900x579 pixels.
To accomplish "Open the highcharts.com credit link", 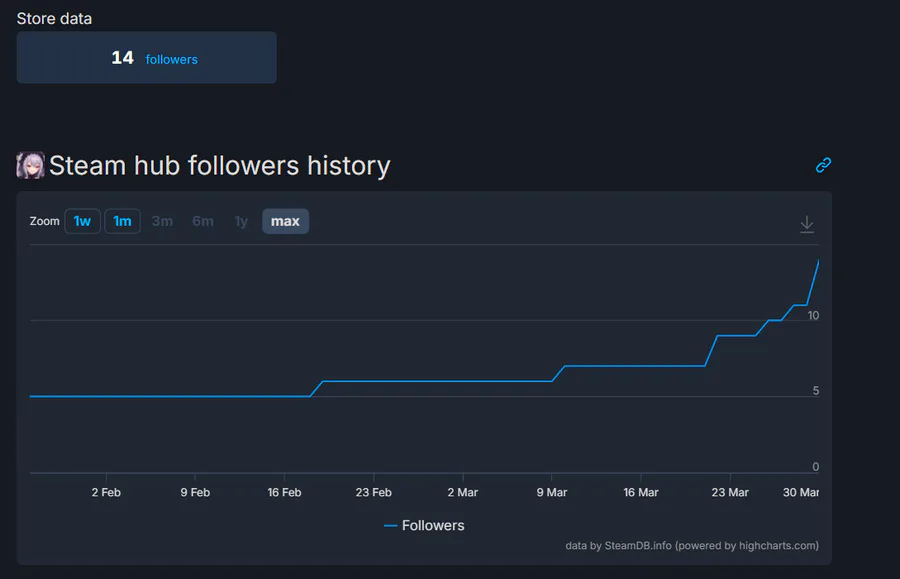I will (x=777, y=545).
